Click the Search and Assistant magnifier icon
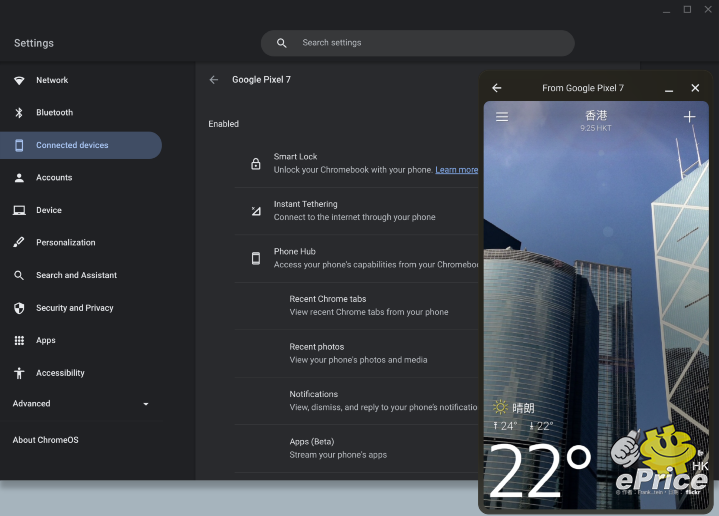The width and height of the screenshot is (719, 516). [x=19, y=275]
